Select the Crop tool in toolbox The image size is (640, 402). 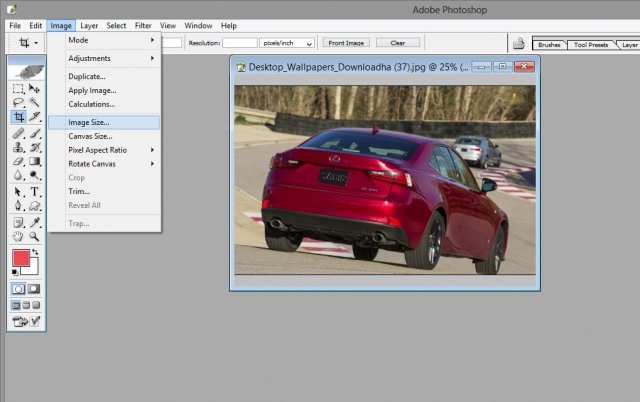pos(18,117)
